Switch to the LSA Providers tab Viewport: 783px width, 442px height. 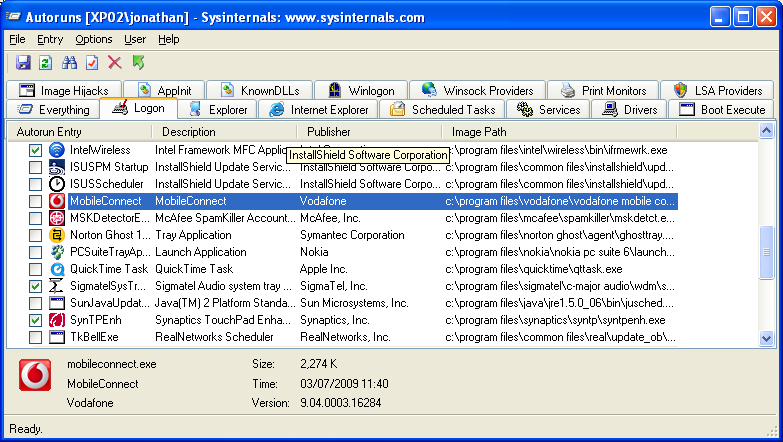click(x=718, y=90)
